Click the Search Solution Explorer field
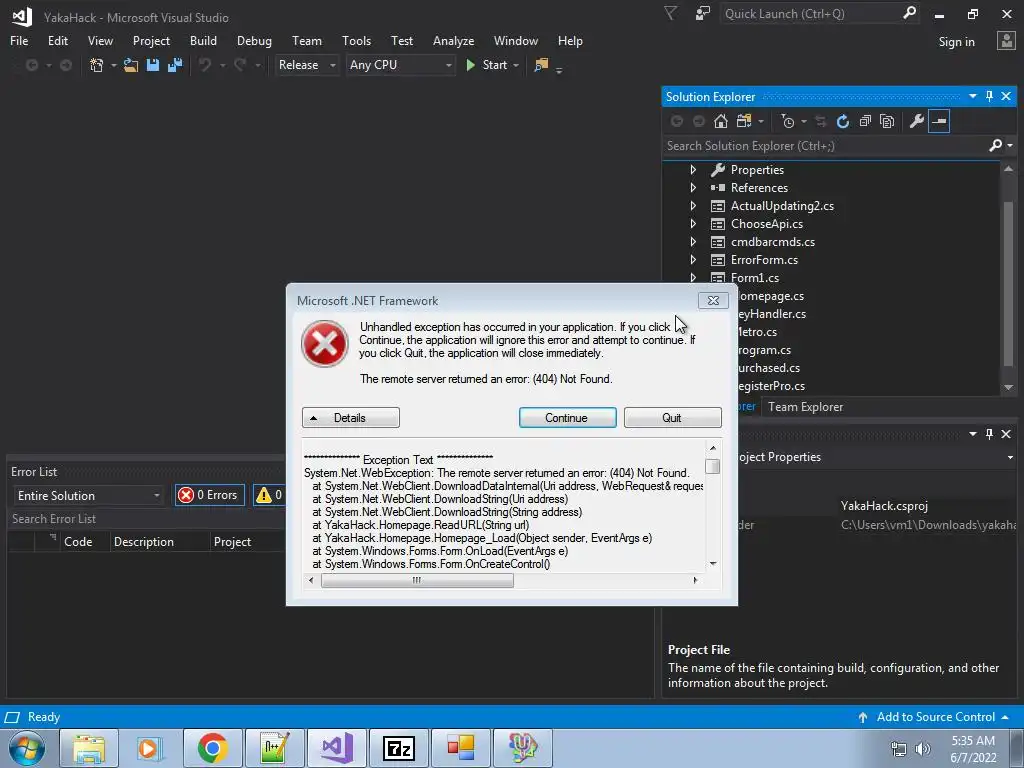This screenshot has height=768, width=1024. tap(825, 146)
